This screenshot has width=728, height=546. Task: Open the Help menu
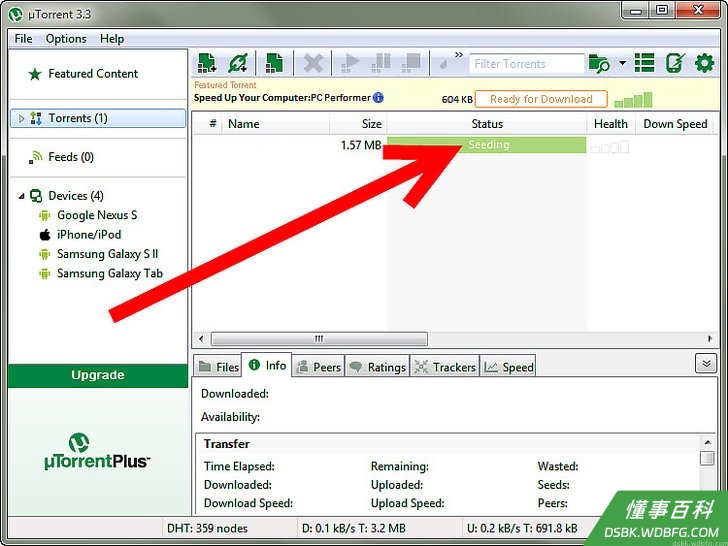click(112, 39)
